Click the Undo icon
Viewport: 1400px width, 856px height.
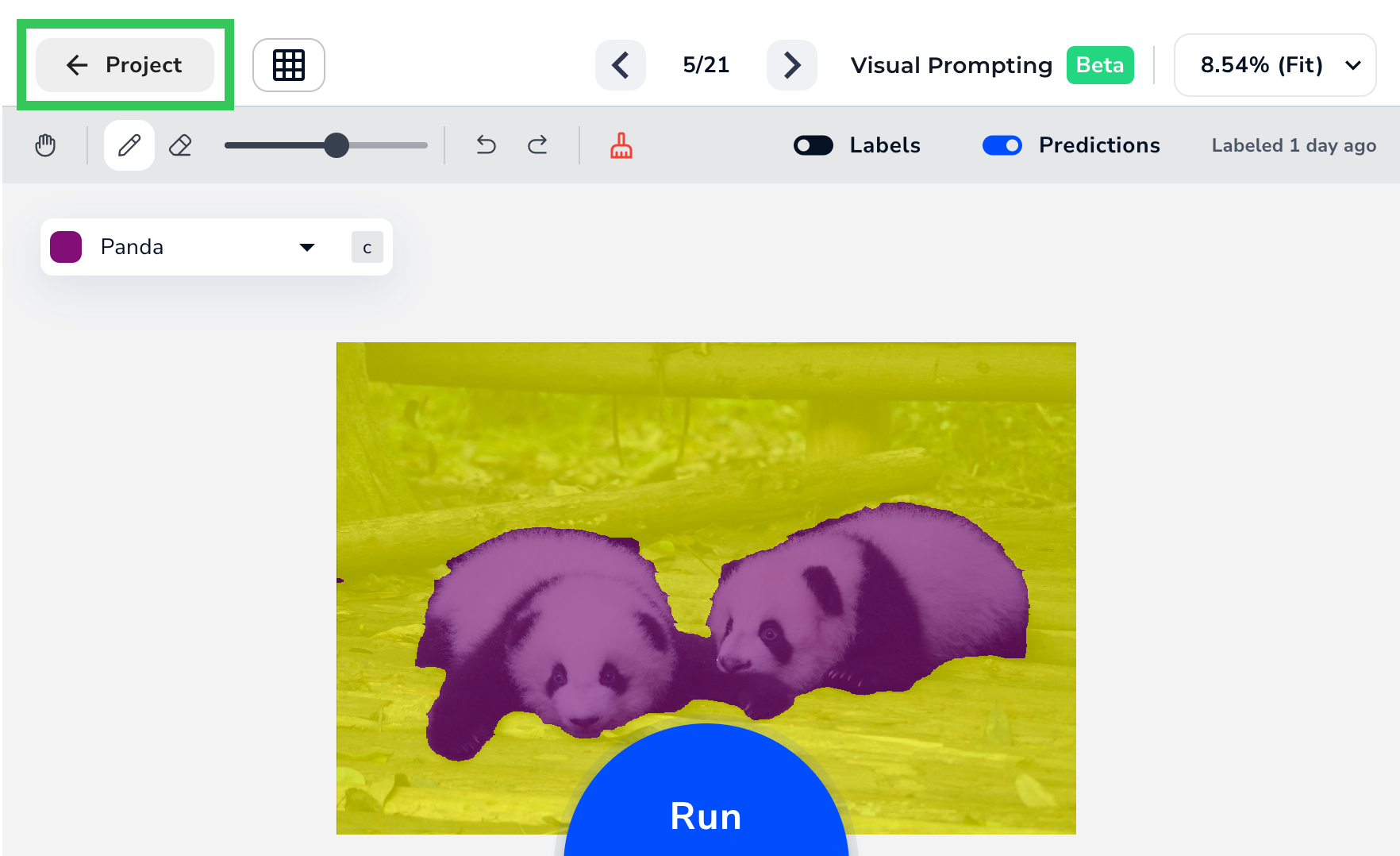485,145
